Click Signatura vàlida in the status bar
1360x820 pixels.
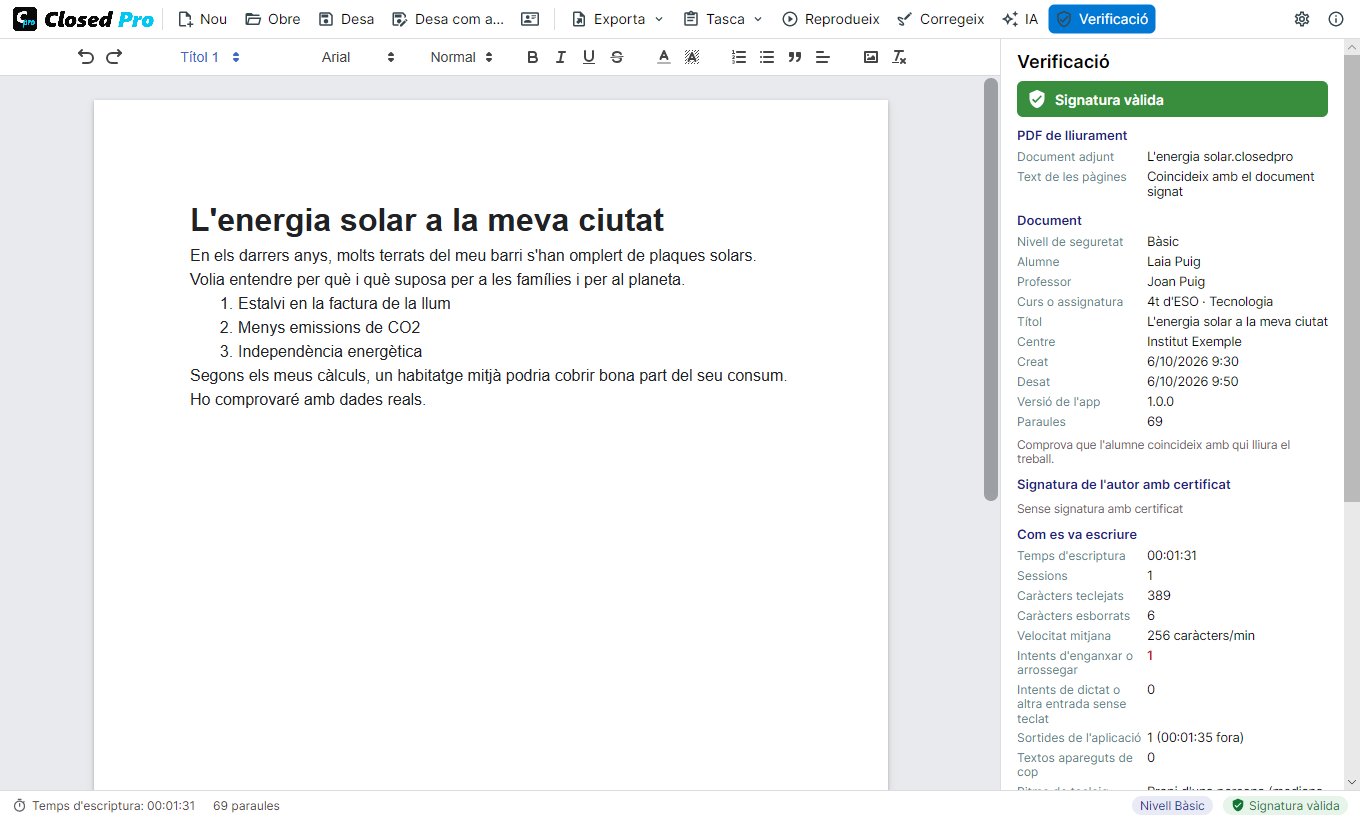1285,805
